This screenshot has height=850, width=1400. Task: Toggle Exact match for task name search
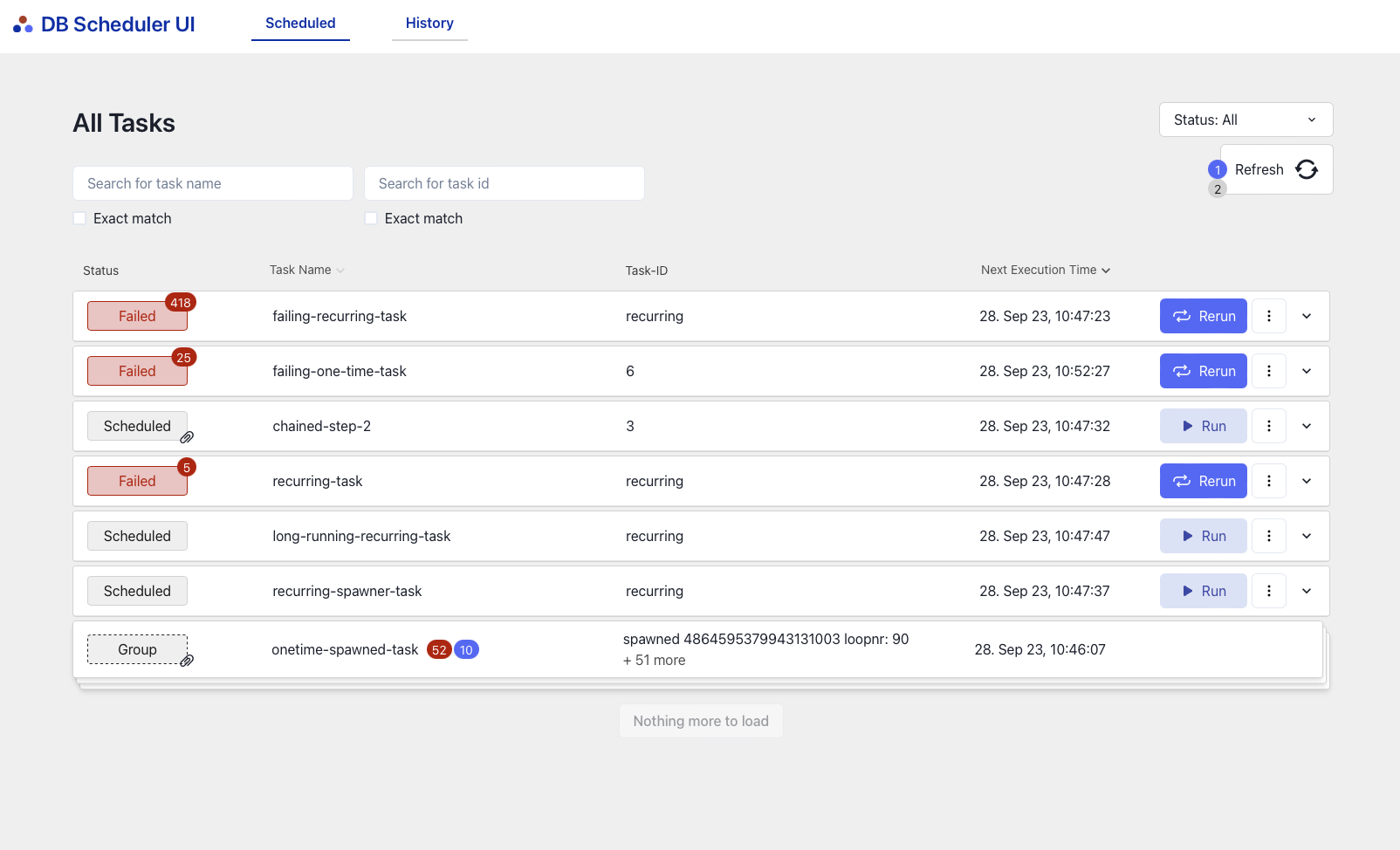tap(79, 218)
